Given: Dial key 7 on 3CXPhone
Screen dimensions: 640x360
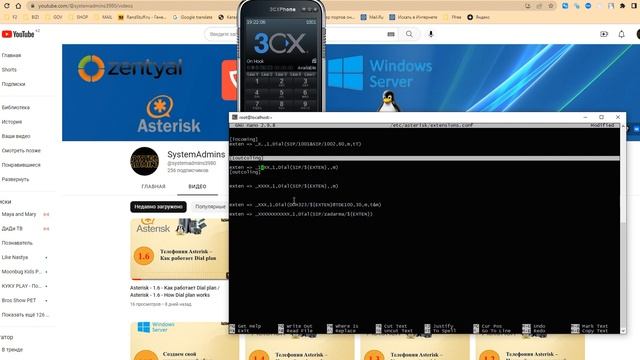Looking at the screenshot, I should coord(257,105).
